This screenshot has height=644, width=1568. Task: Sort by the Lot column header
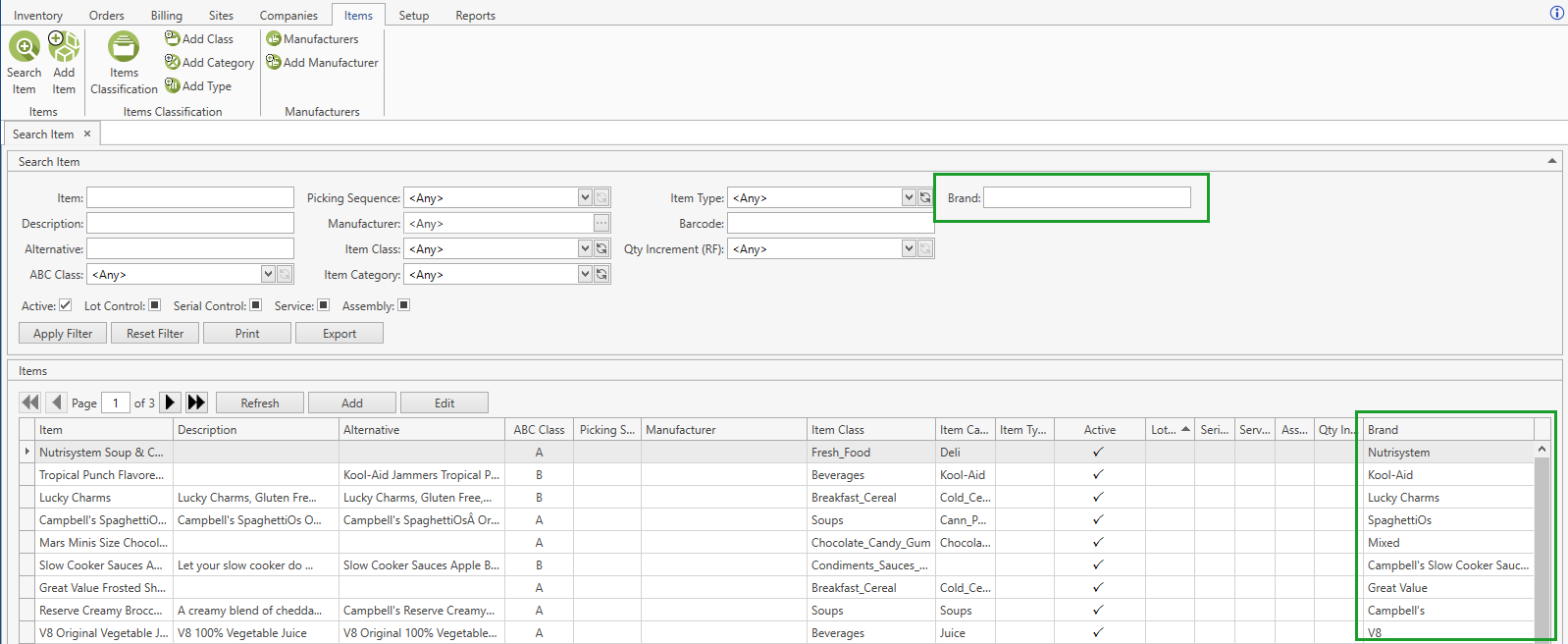(x=1171, y=429)
